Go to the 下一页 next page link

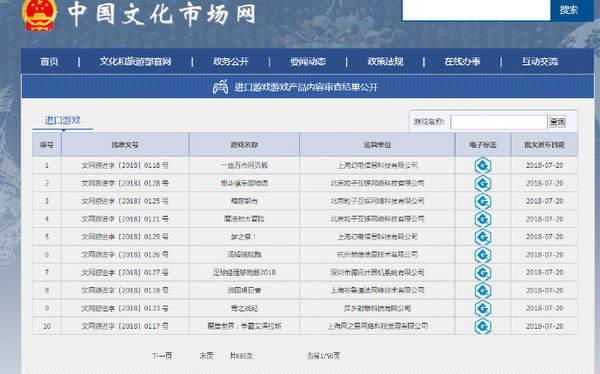coord(162,356)
